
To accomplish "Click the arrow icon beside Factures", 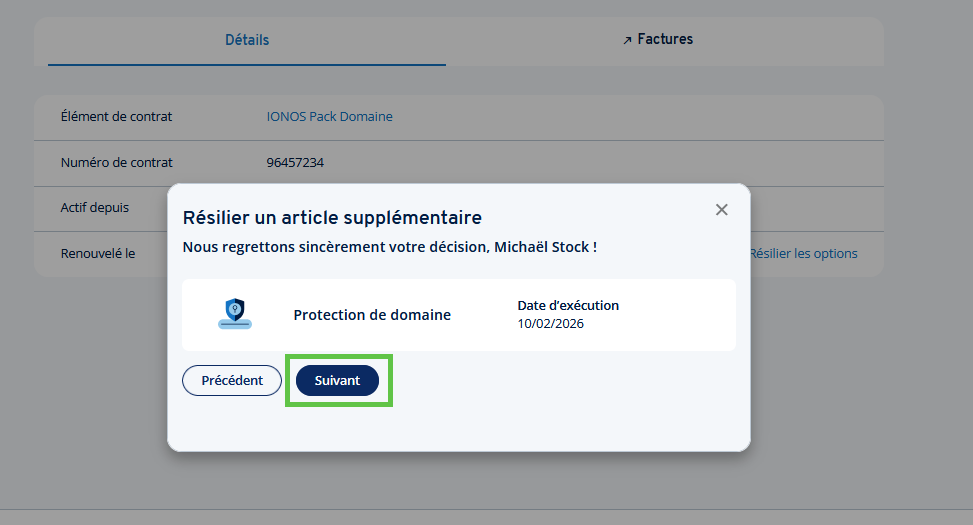I will pos(627,41).
